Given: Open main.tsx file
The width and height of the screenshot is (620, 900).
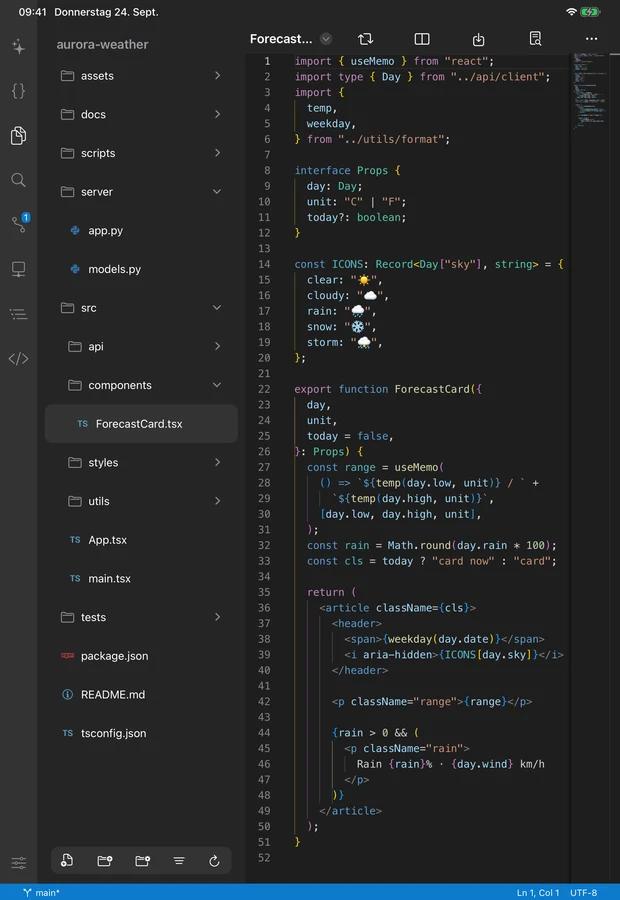Looking at the screenshot, I should 141,579.
